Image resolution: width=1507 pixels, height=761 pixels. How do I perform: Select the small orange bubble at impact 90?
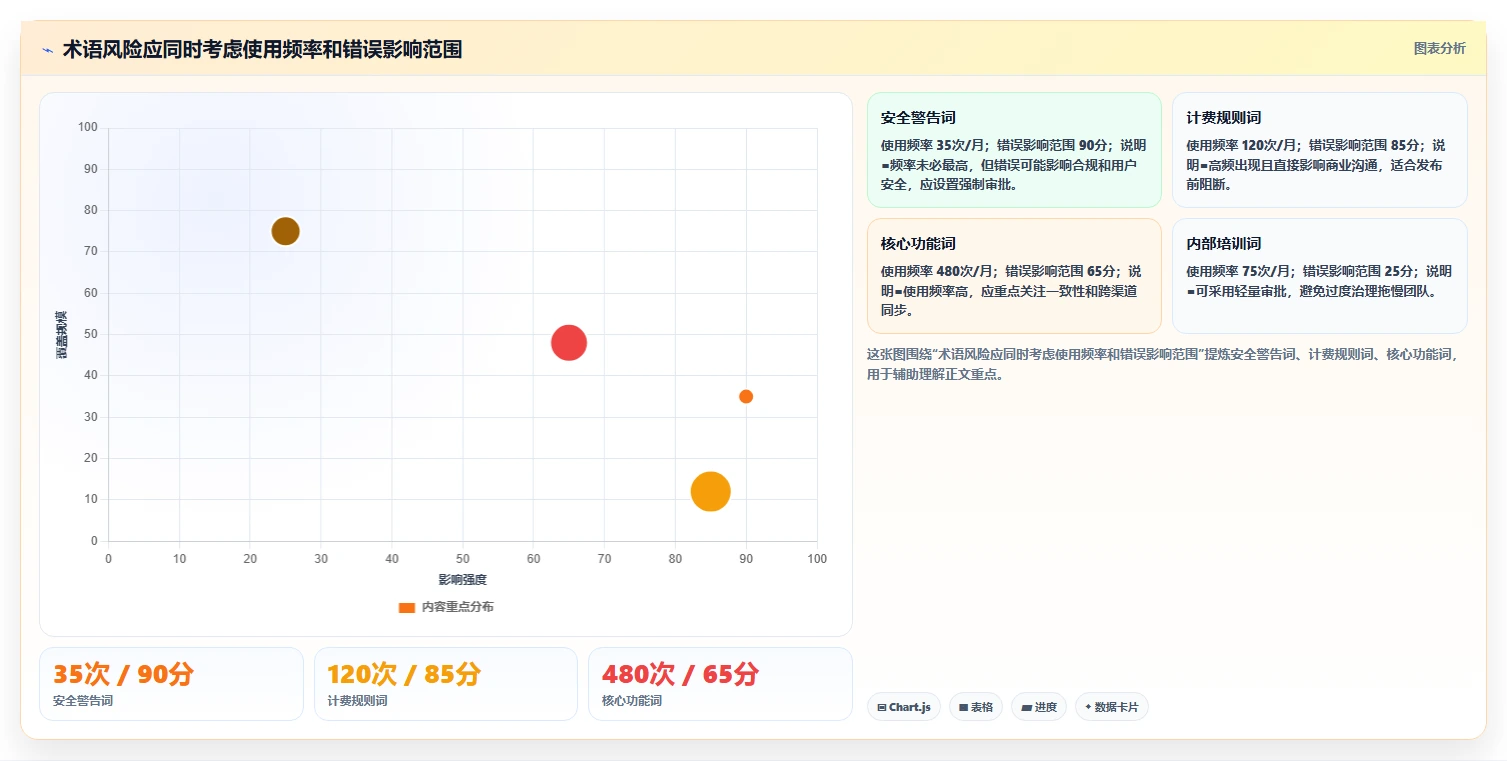click(x=746, y=396)
